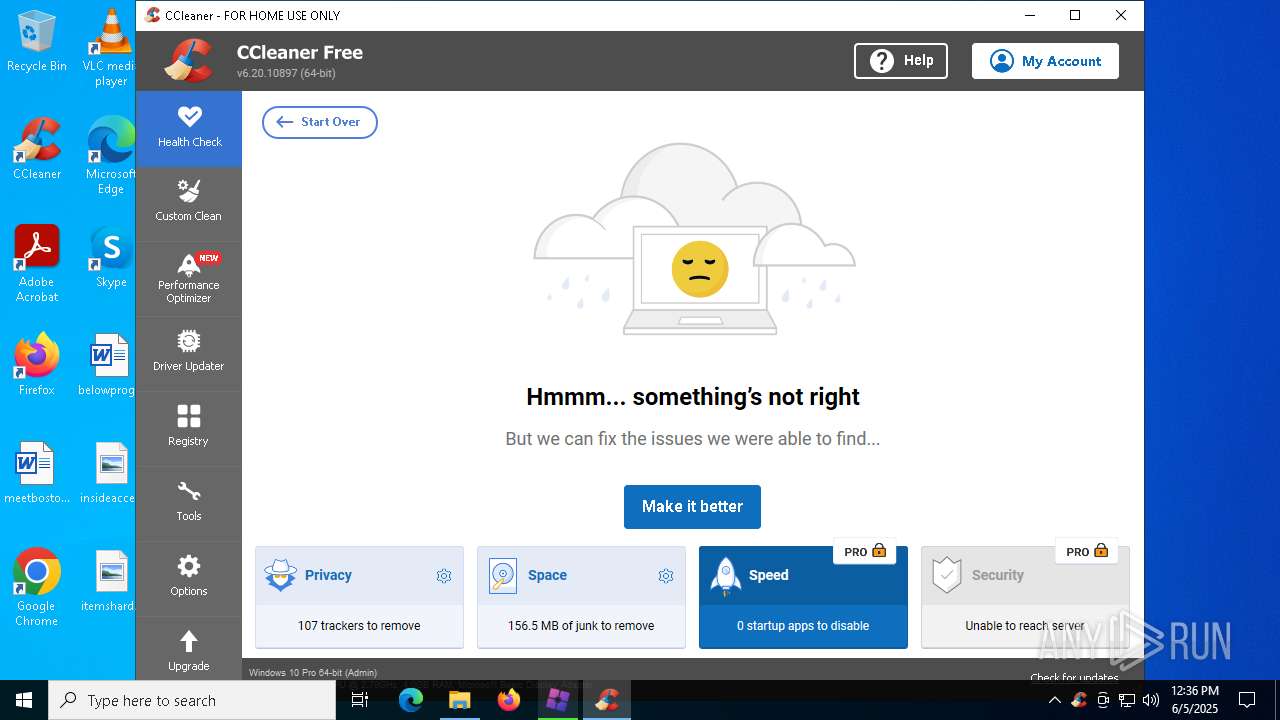Image resolution: width=1280 pixels, height=720 pixels.
Task: Open Microsoft Edge desktop shortcut
Action: tap(110, 155)
